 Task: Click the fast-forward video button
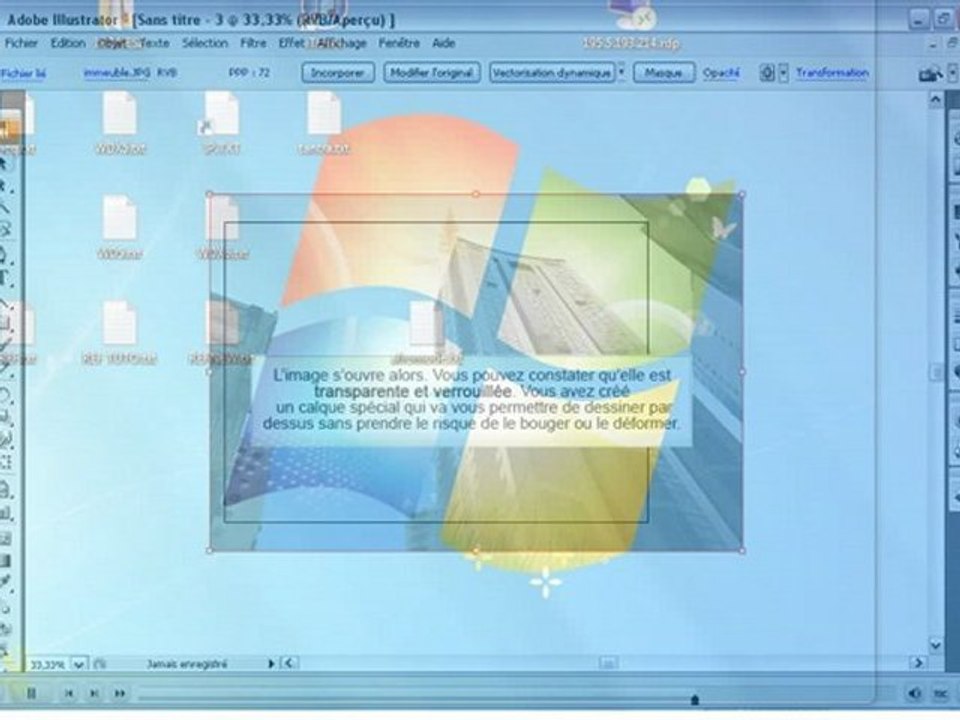tap(120, 693)
